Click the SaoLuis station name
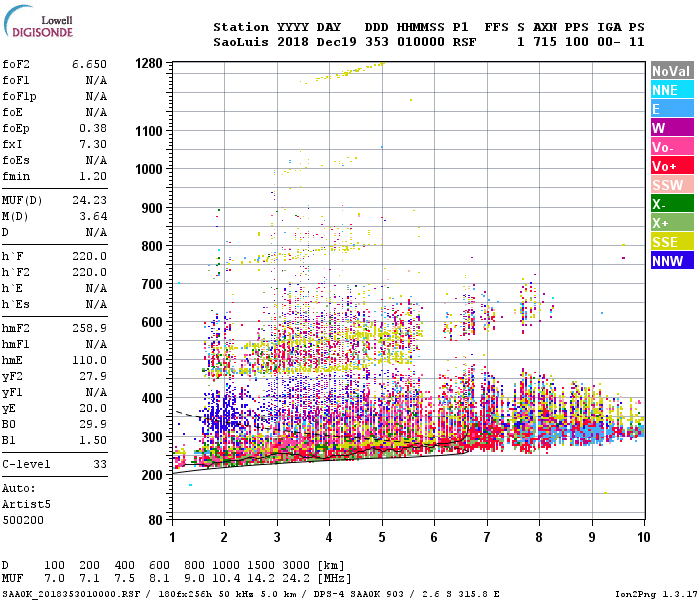 click(x=241, y=42)
